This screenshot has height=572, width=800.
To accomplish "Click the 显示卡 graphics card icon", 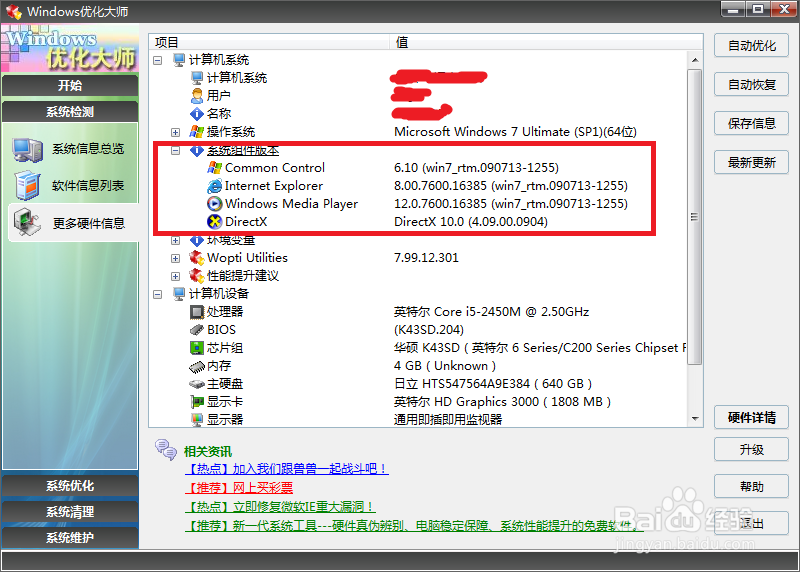I will pyautogui.click(x=197, y=402).
